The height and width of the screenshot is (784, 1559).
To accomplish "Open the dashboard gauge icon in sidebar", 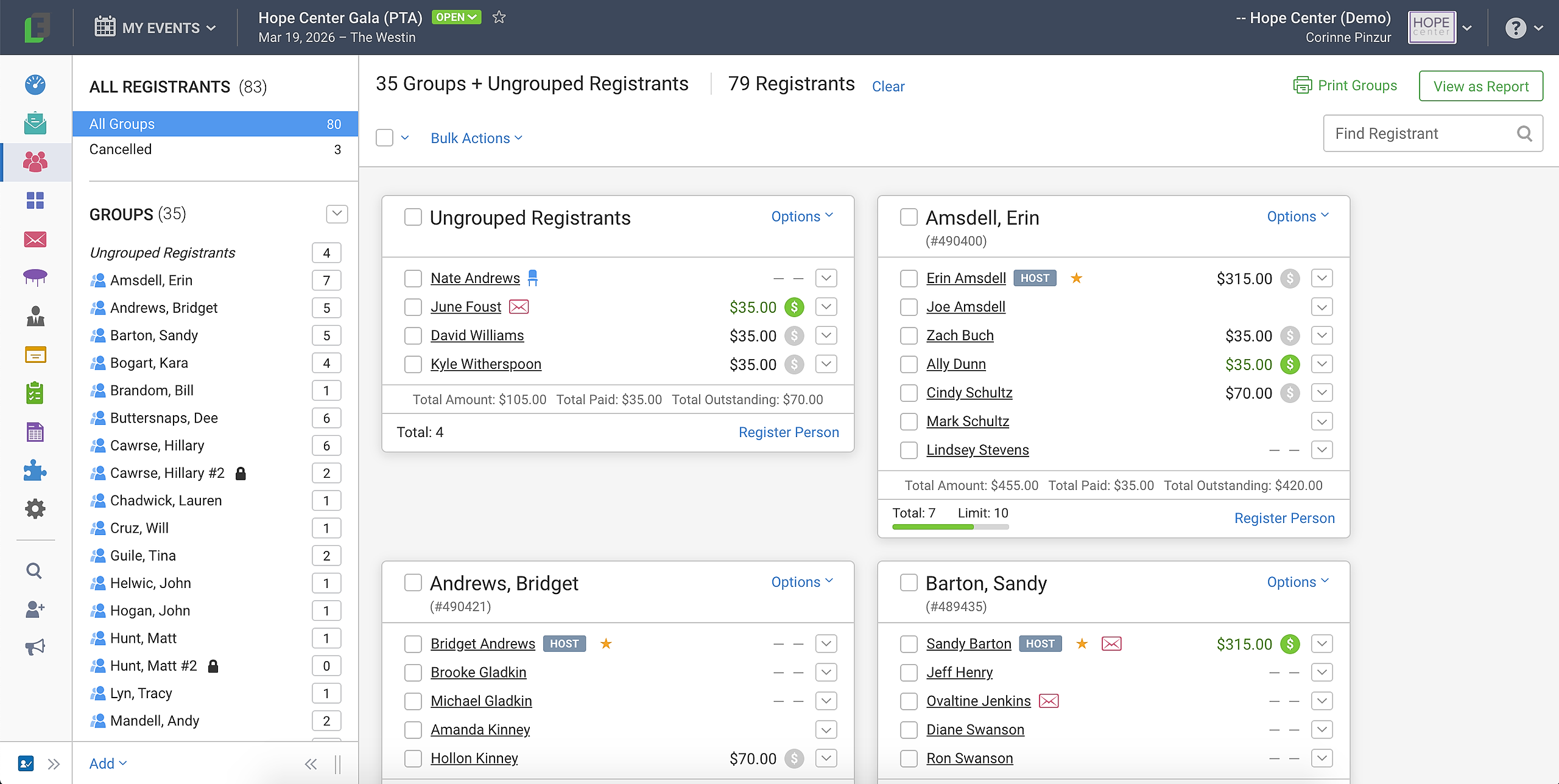I will coord(35,85).
